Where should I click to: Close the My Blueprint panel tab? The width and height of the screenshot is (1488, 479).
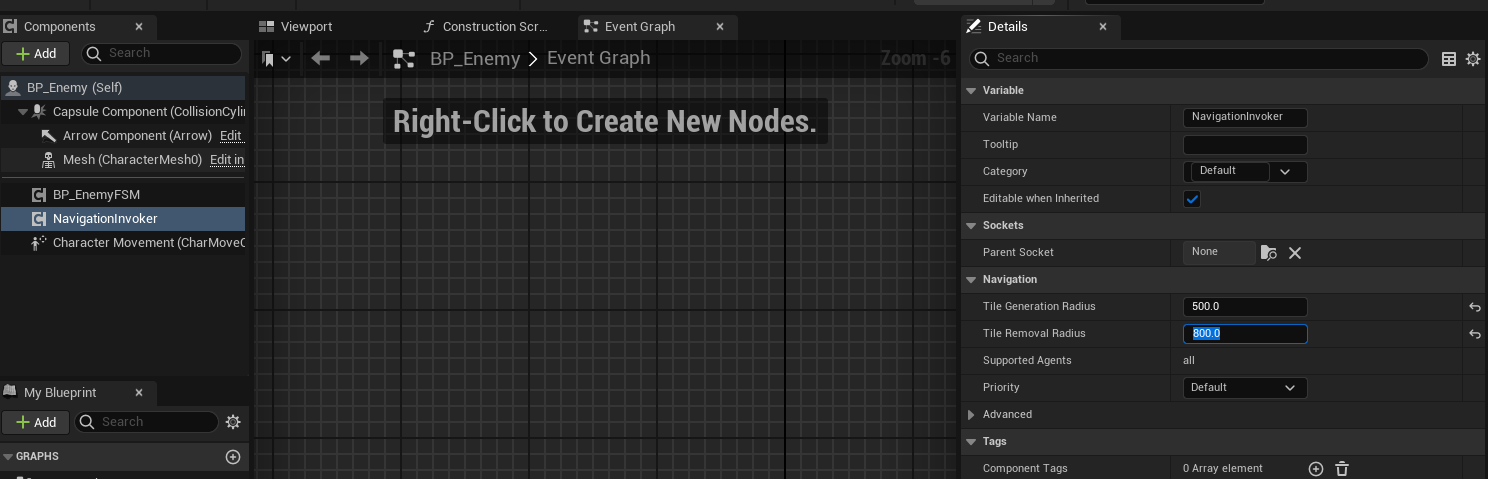click(x=139, y=393)
